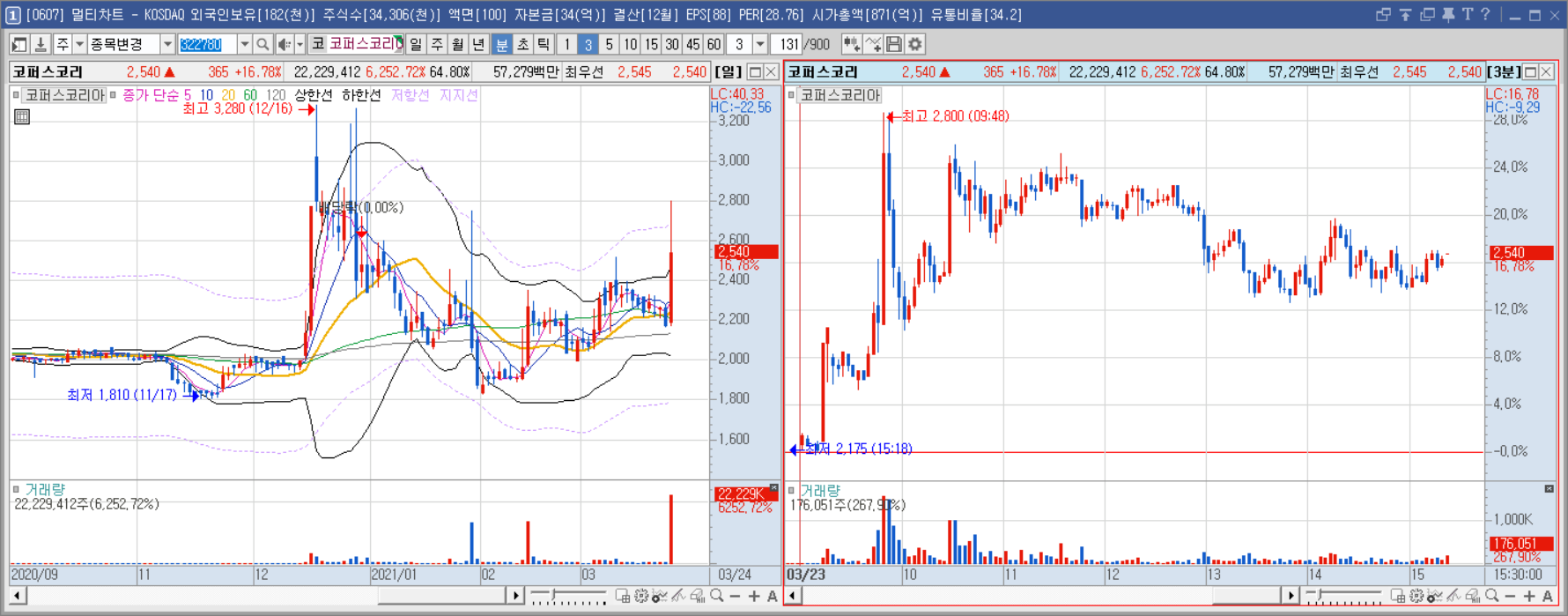Click the 상한선 legend label
The image size is (1568, 616).
(x=313, y=95)
